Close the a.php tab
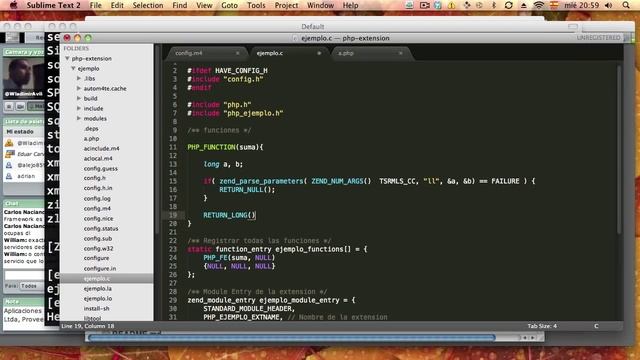 click(401, 53)
